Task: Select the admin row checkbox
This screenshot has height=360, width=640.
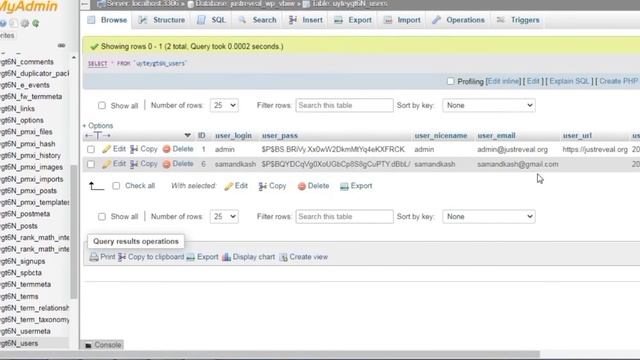Action: (x=91, y=149)
